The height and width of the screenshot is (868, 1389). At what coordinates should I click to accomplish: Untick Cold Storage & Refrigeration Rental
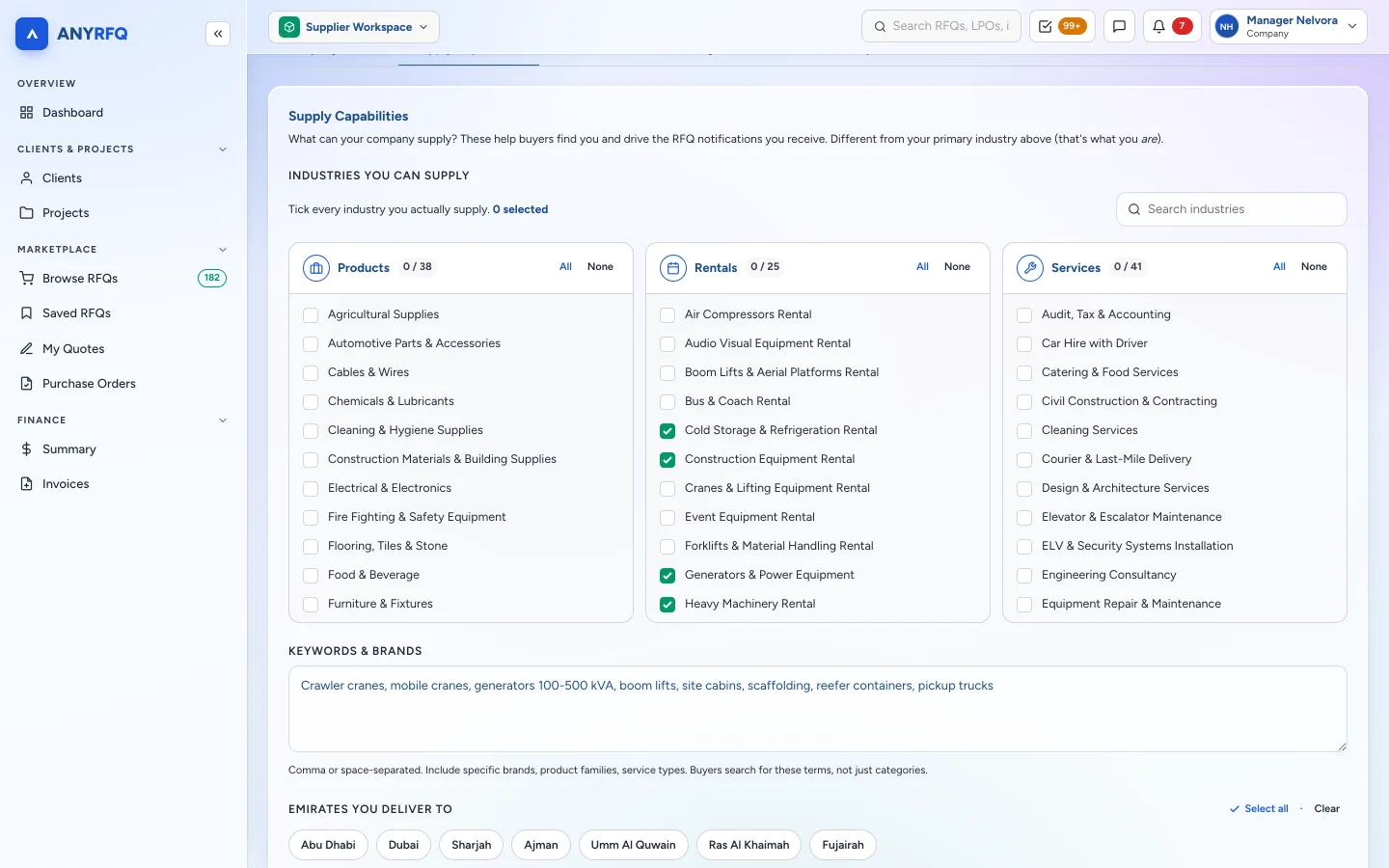667,431
